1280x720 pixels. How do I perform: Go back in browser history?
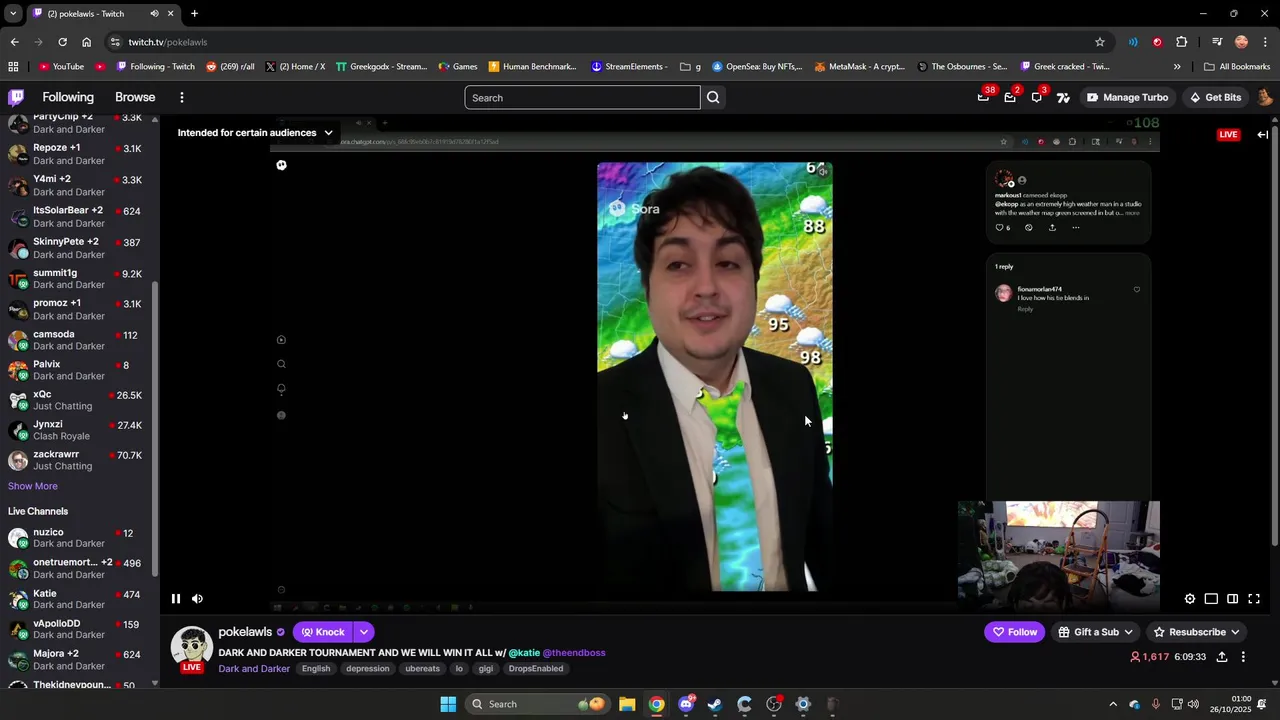(14, 42)
